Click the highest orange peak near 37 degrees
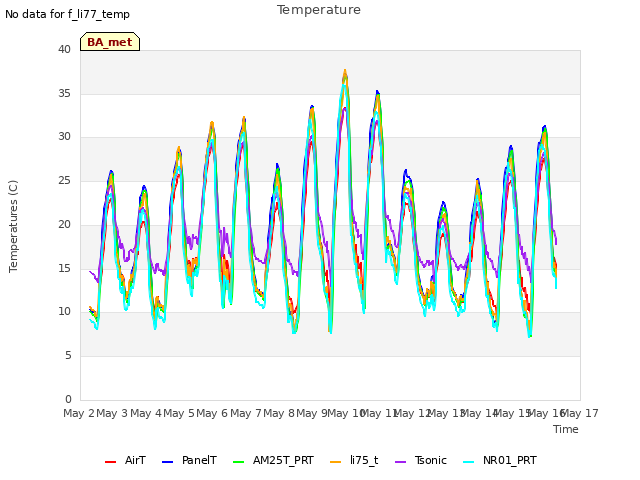 pyautogui.click(x=345, y=72)
